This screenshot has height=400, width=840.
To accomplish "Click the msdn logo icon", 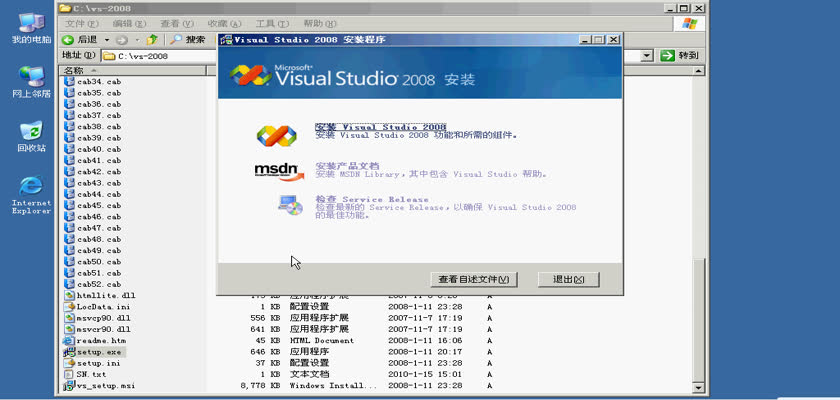I will pos(279,171).
